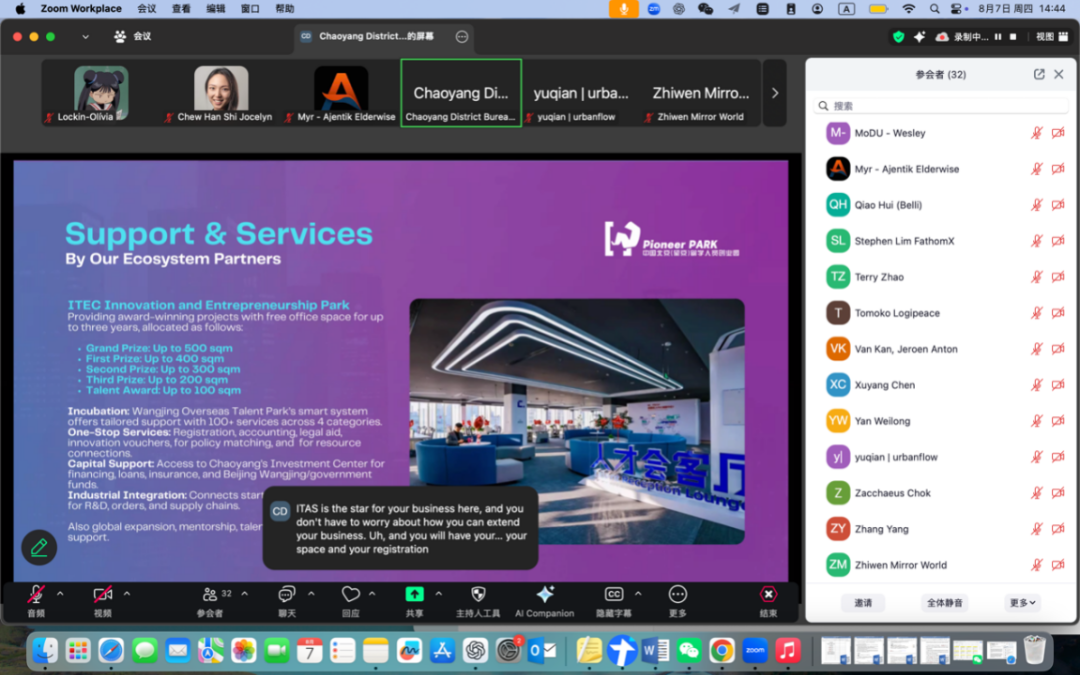Click the participant search field
Viewport: 1080px width, 675px height.
[940, 105]
